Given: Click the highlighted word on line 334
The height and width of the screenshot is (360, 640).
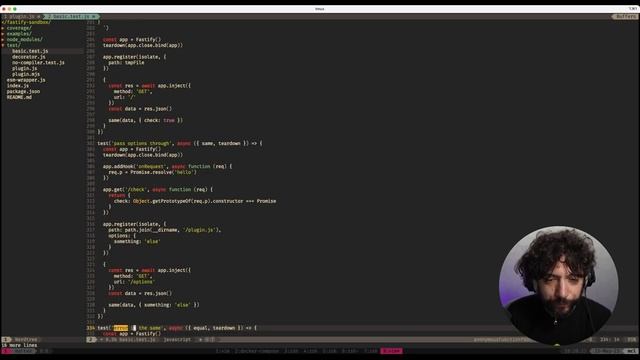Looking at the screenshot, I should [120, 328].
